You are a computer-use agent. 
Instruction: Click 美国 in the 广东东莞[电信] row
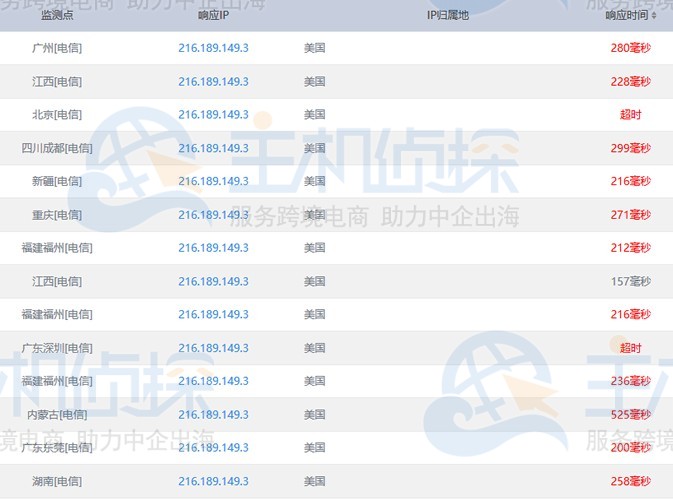click(x=315, y=448)
